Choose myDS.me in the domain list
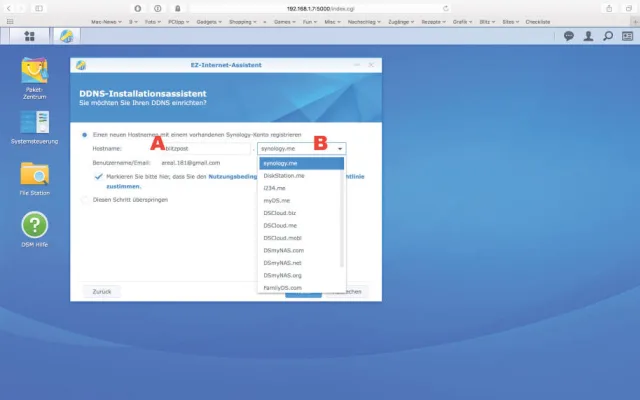 (302, 200)
